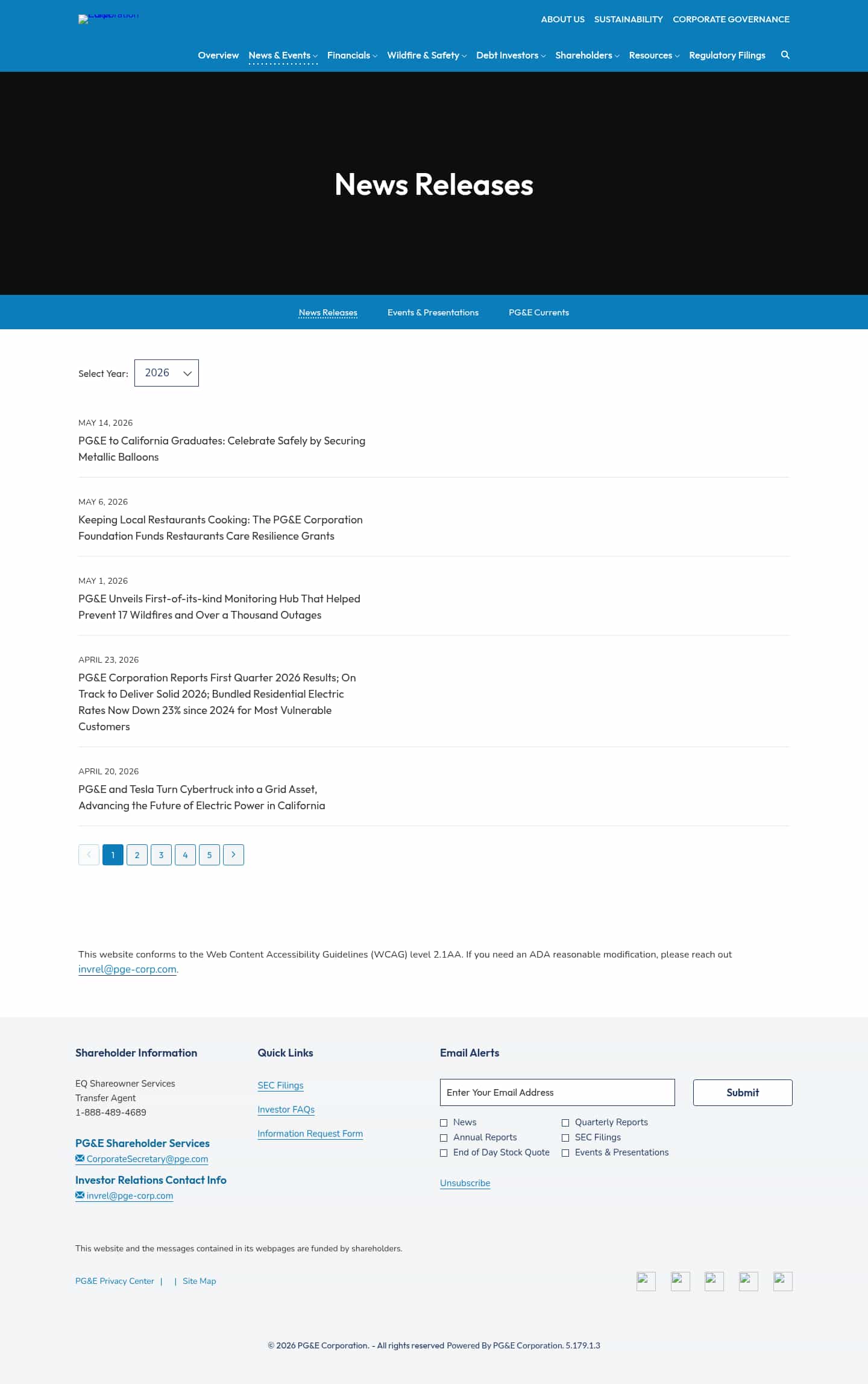Image resolution: width=868 pixels, height=1384 pixels.
Task: Expand the Wildfire & Safety menu
Action: 427,55
